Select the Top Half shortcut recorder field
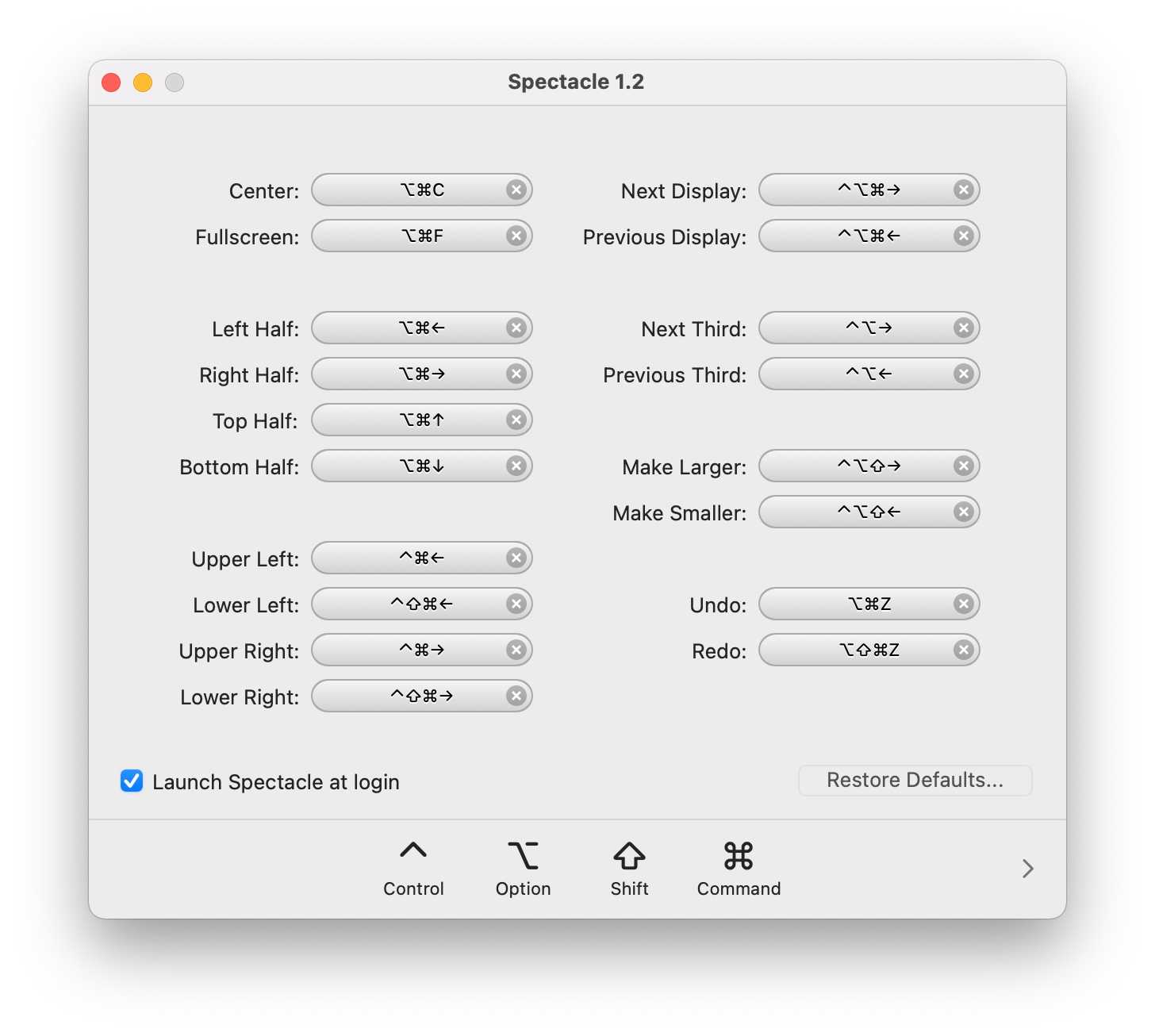This screenshot has width=1155, height=1036. [421, 420]
